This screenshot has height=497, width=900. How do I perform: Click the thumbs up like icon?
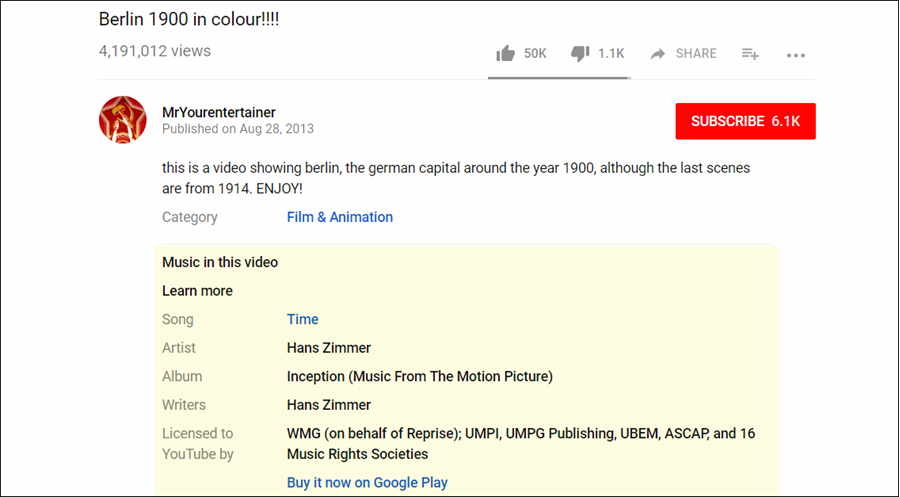(506, 53)
